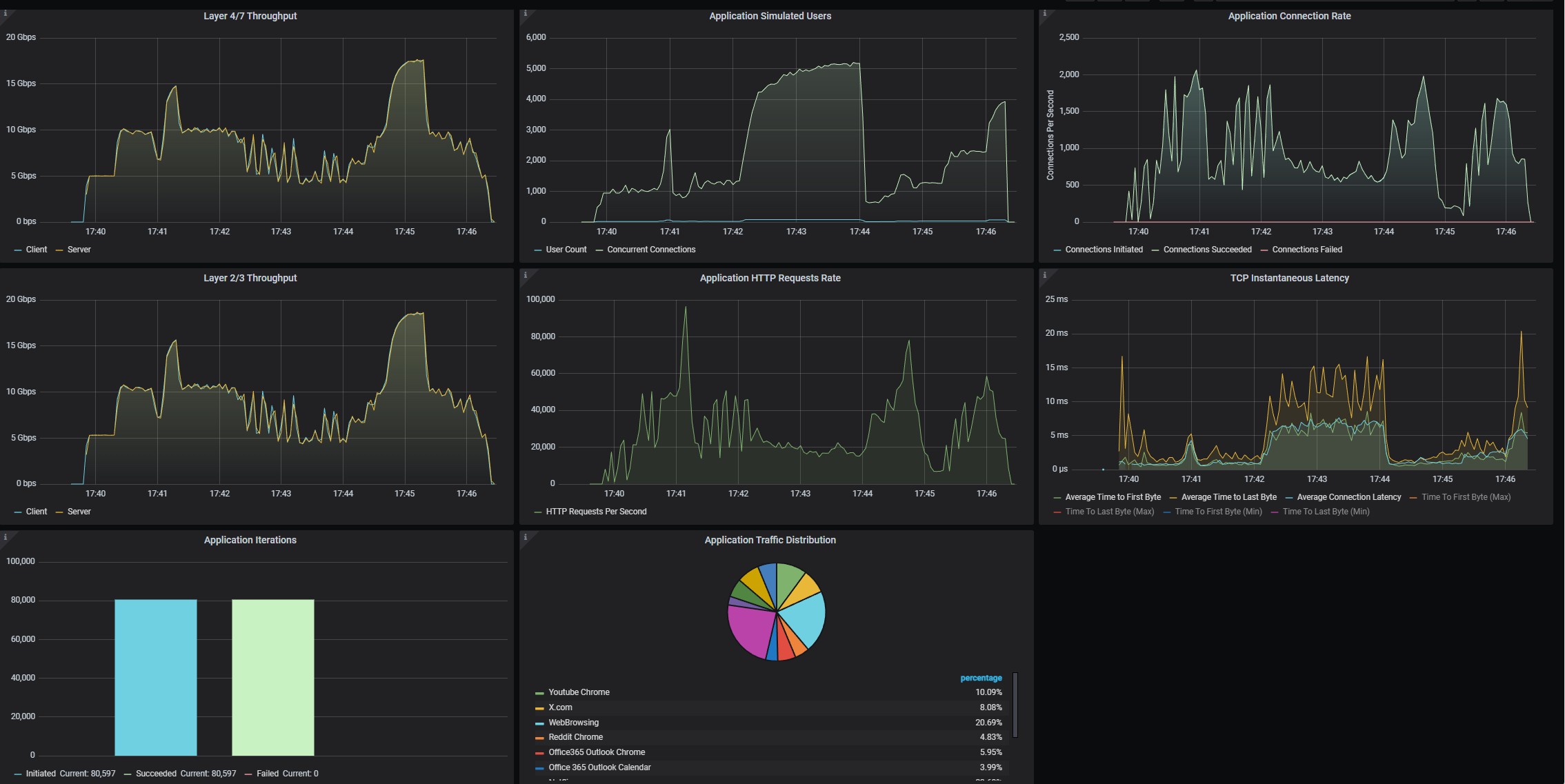Open TCP Instantaneous Latency panel title menu

point(1289,278)
